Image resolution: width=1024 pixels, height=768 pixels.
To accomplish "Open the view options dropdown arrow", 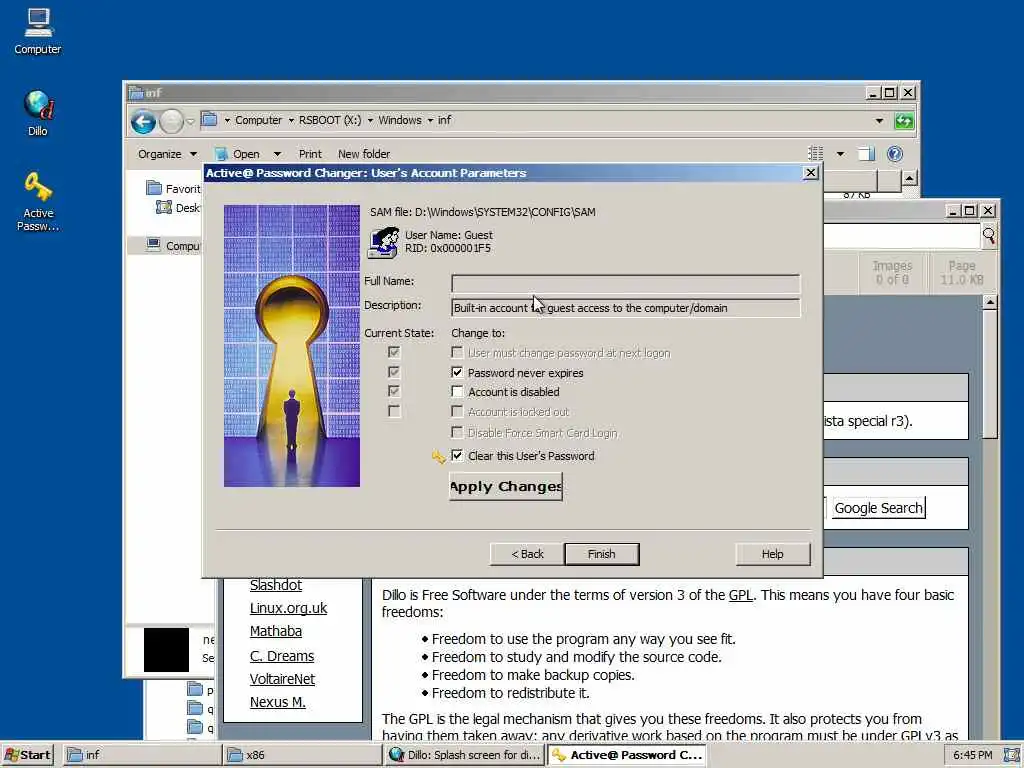I will (x=840, y=154).
